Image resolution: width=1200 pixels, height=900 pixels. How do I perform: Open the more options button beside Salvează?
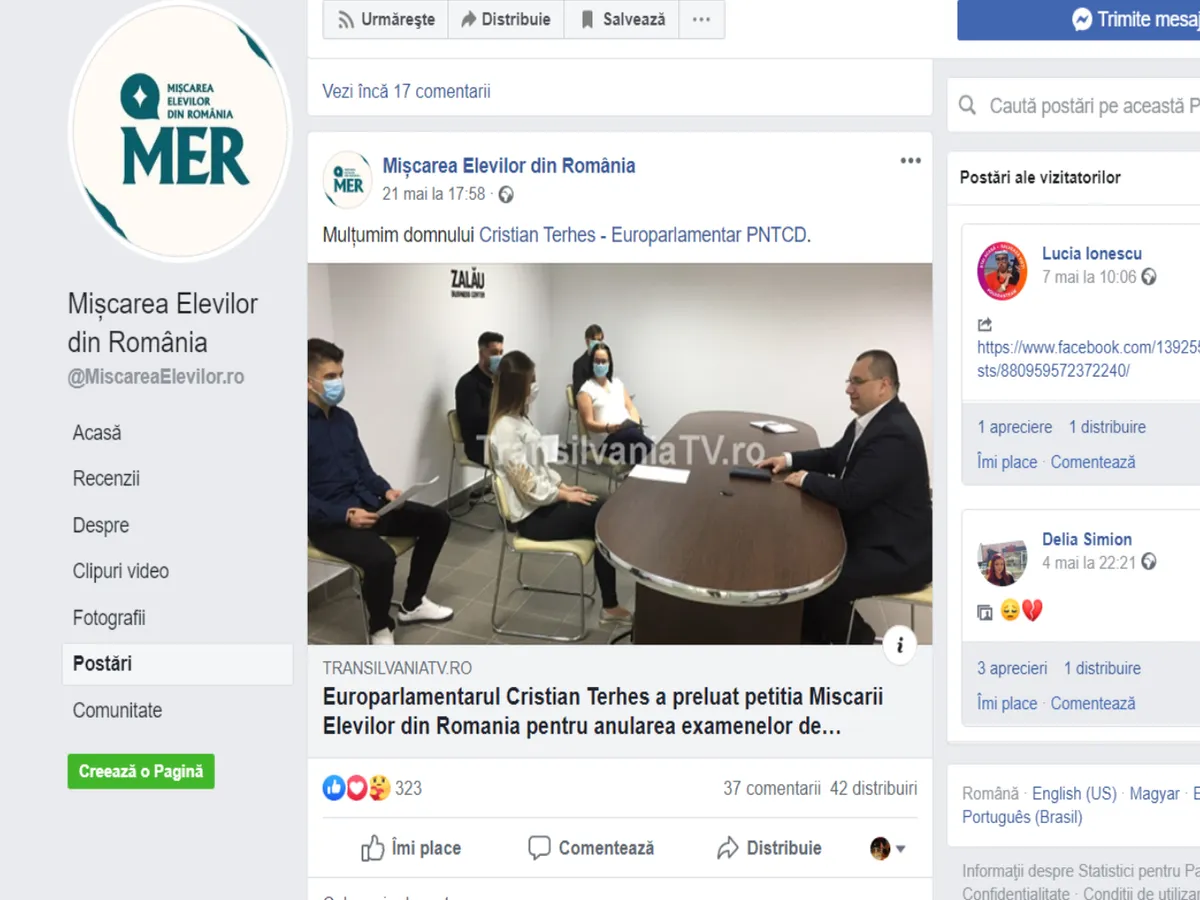click(701, 20)
